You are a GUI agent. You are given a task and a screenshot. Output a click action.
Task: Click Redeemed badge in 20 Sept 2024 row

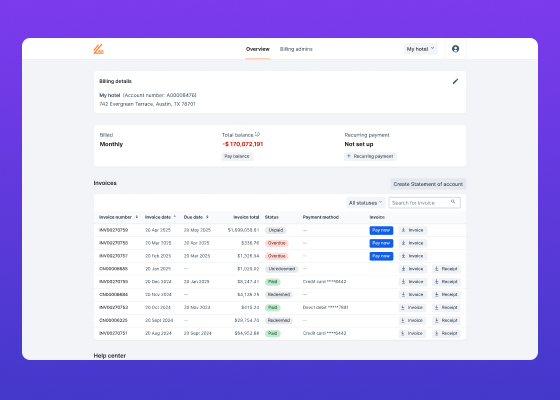coord(279,320)
